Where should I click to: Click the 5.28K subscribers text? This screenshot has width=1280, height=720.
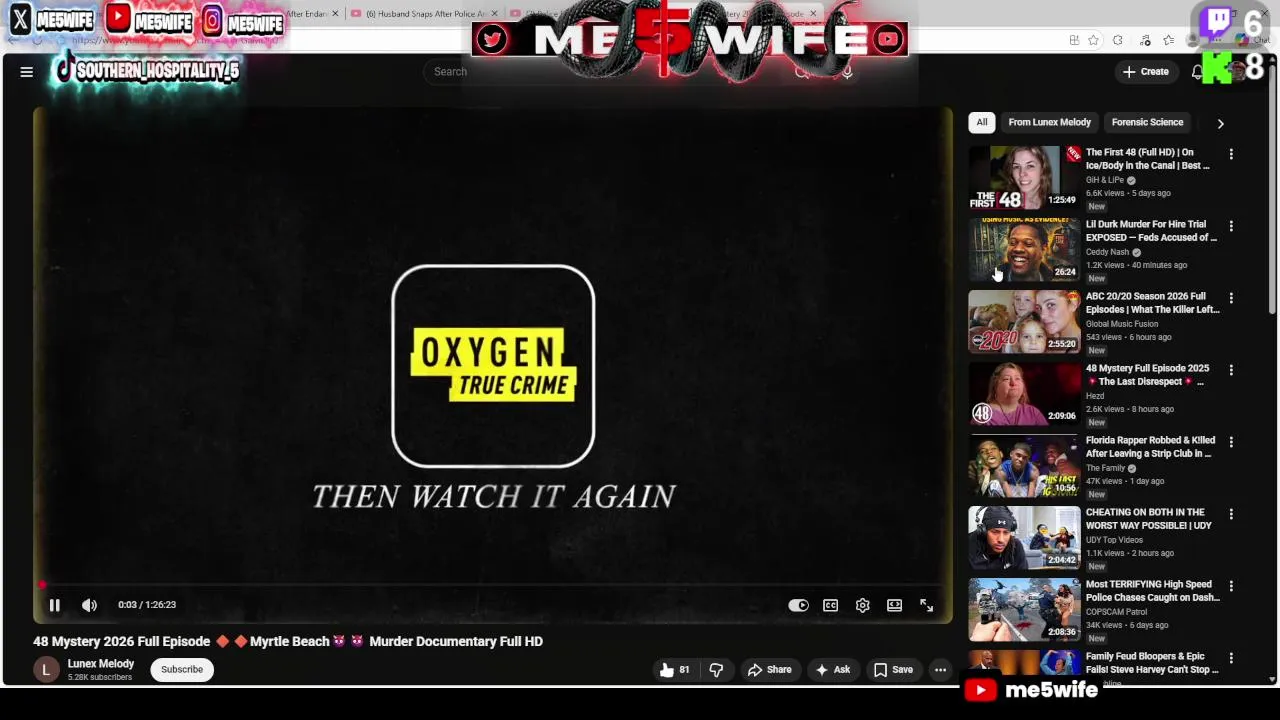(x=100, y=678)
